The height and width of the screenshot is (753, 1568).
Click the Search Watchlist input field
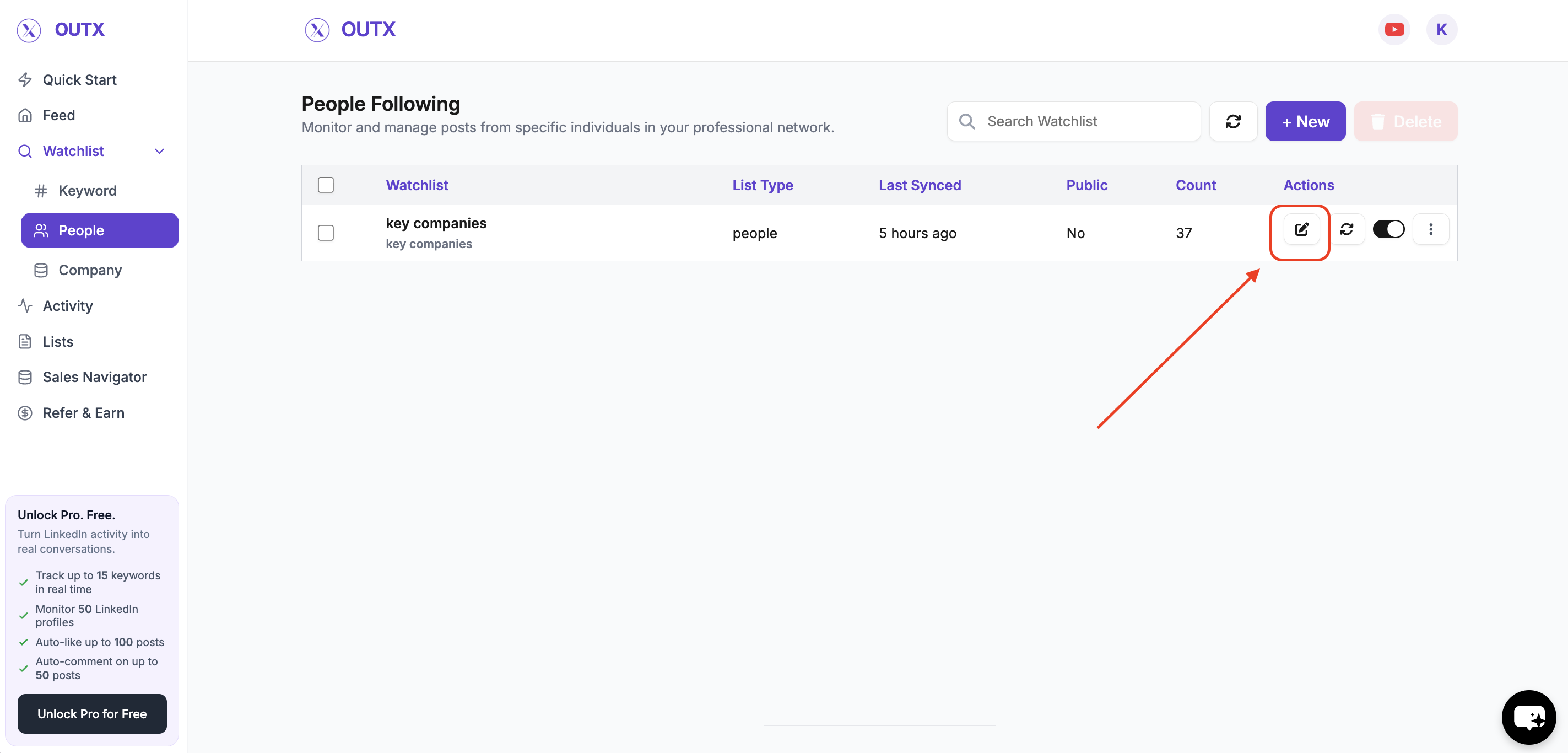(1073, 121)
